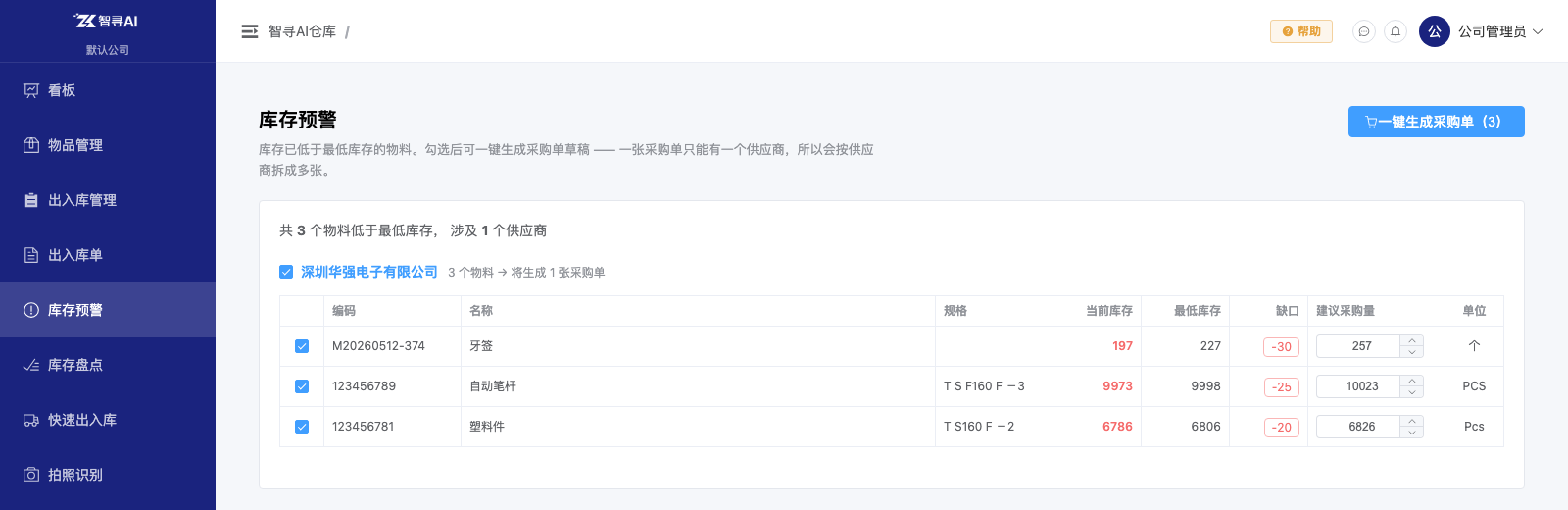Increase quantity for 塑料件 with up arrow
The height and width of the screenshot is (510, 1568).
pos(1412,421)
